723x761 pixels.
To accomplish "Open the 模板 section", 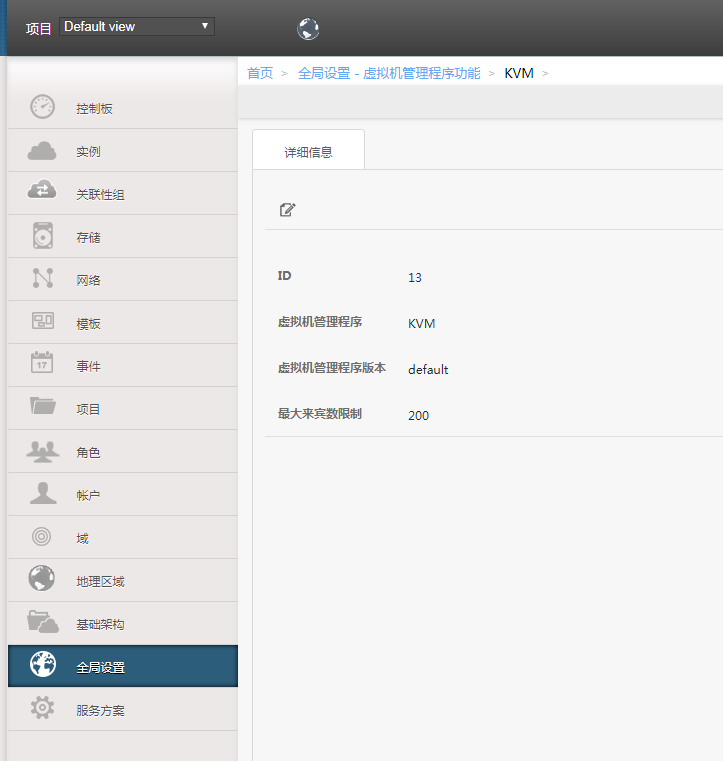I will pos(123,323).
